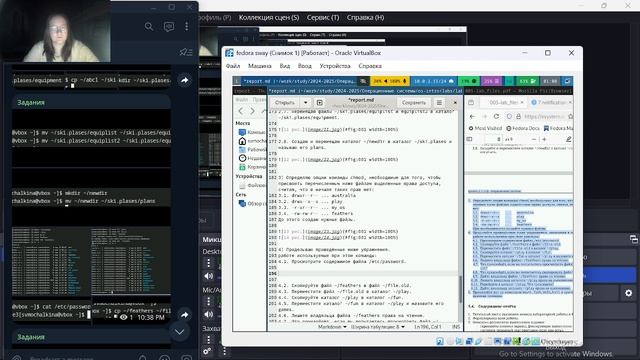Click the Сохранить button in text editor

[413, 102]
